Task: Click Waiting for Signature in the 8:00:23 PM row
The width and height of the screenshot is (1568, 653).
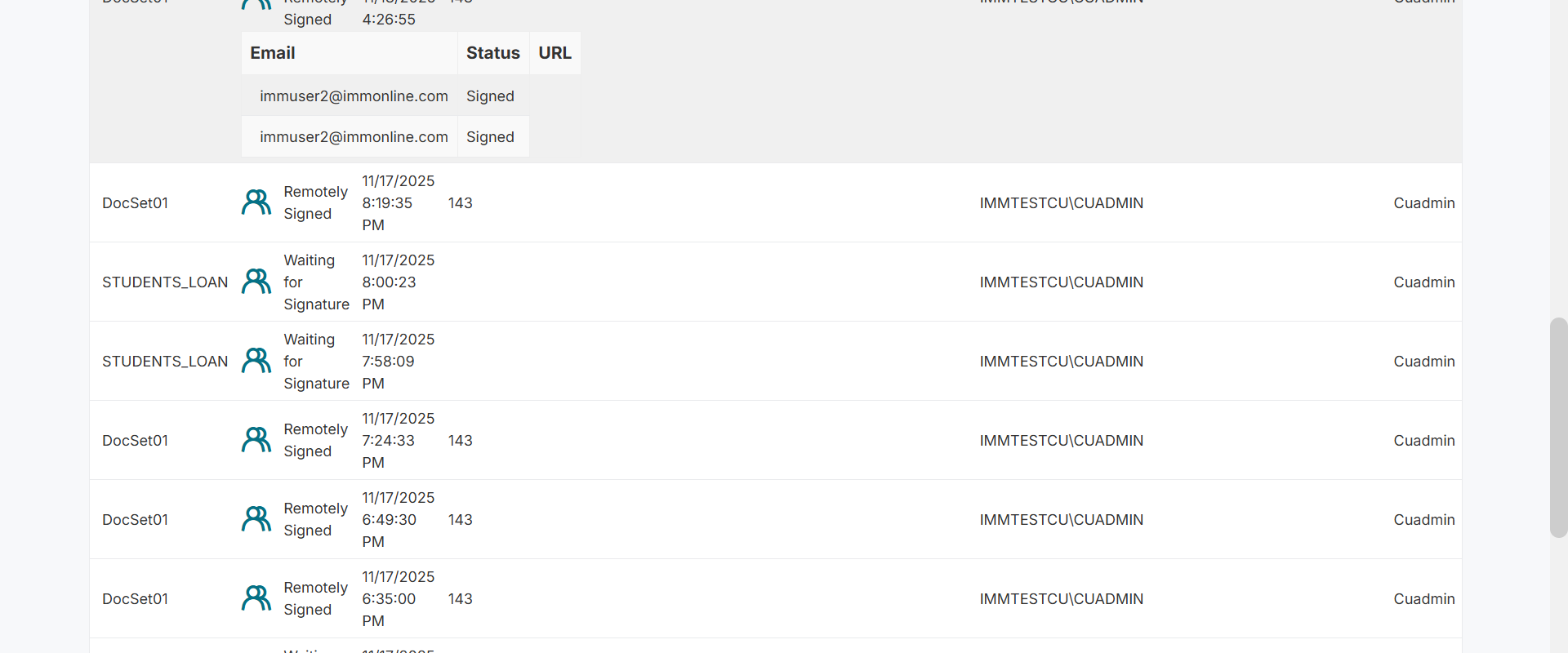Action: pos(315,282)
